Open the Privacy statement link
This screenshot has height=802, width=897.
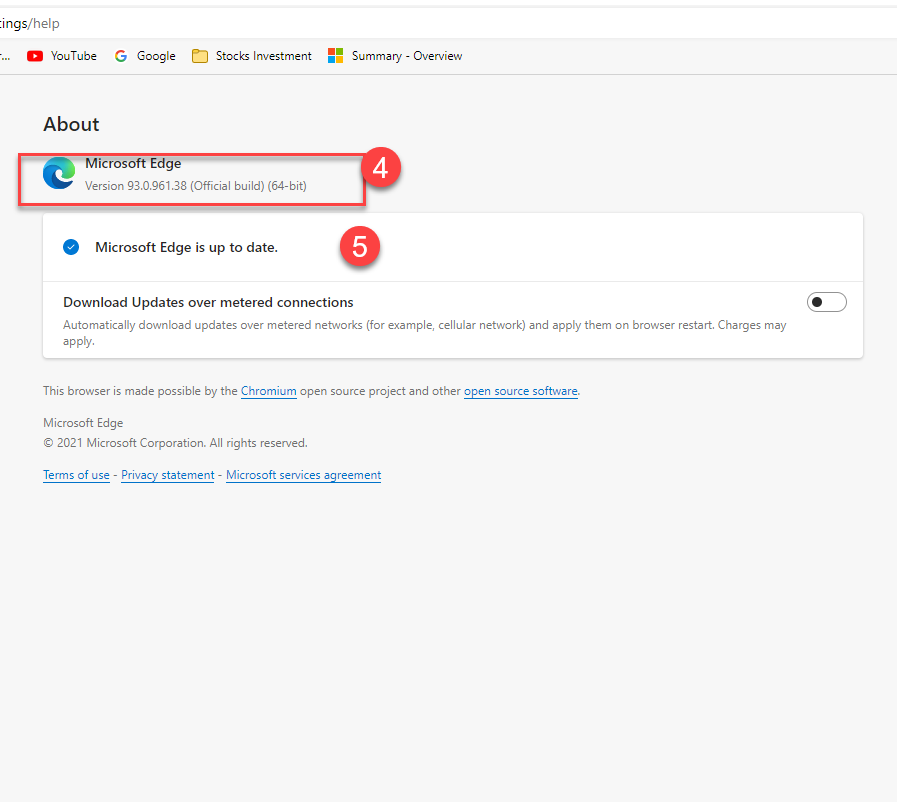click(x=168, y=475)
